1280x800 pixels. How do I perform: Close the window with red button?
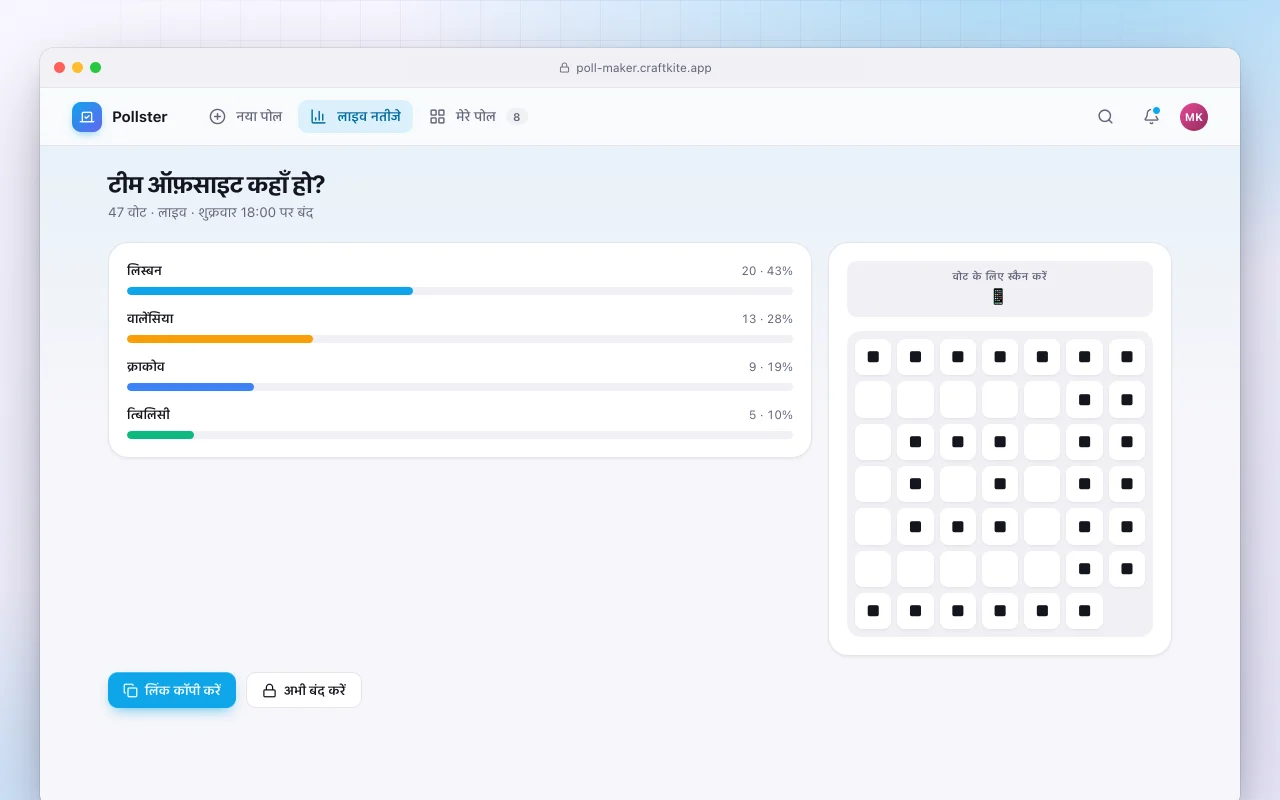coord(60,68)
